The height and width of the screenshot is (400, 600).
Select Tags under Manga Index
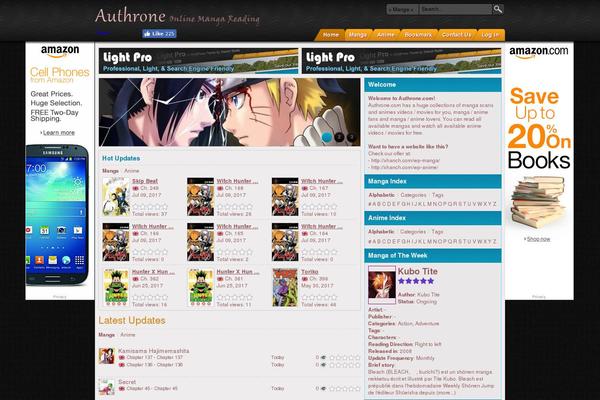tap(437, 195)
